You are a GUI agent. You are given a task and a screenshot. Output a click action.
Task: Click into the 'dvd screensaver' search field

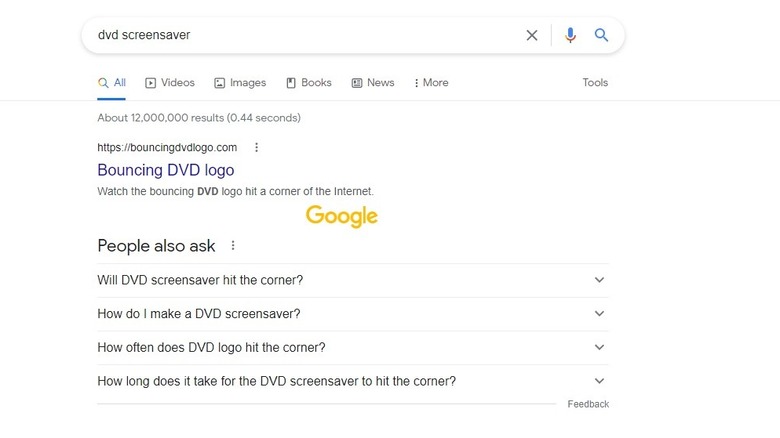point(300,35)
